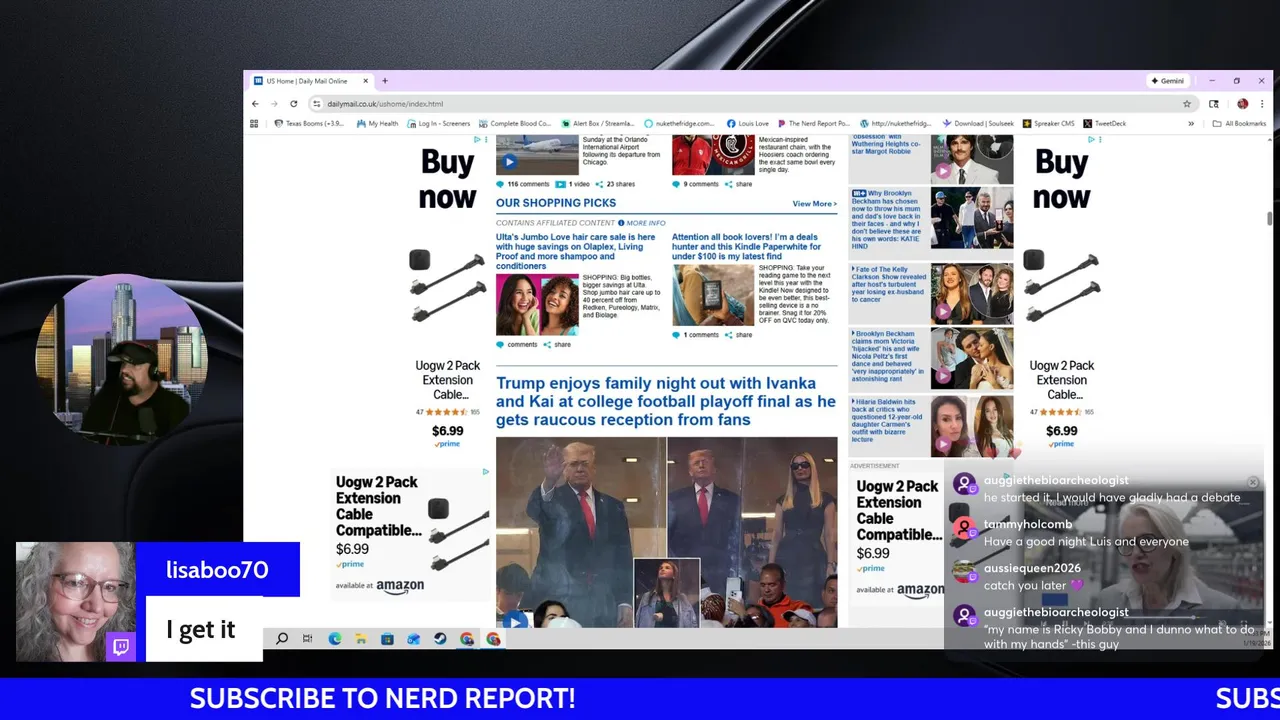Reload the Daily Mail page
Viewport: 1280px width, 720px height.
pos(293,104)
